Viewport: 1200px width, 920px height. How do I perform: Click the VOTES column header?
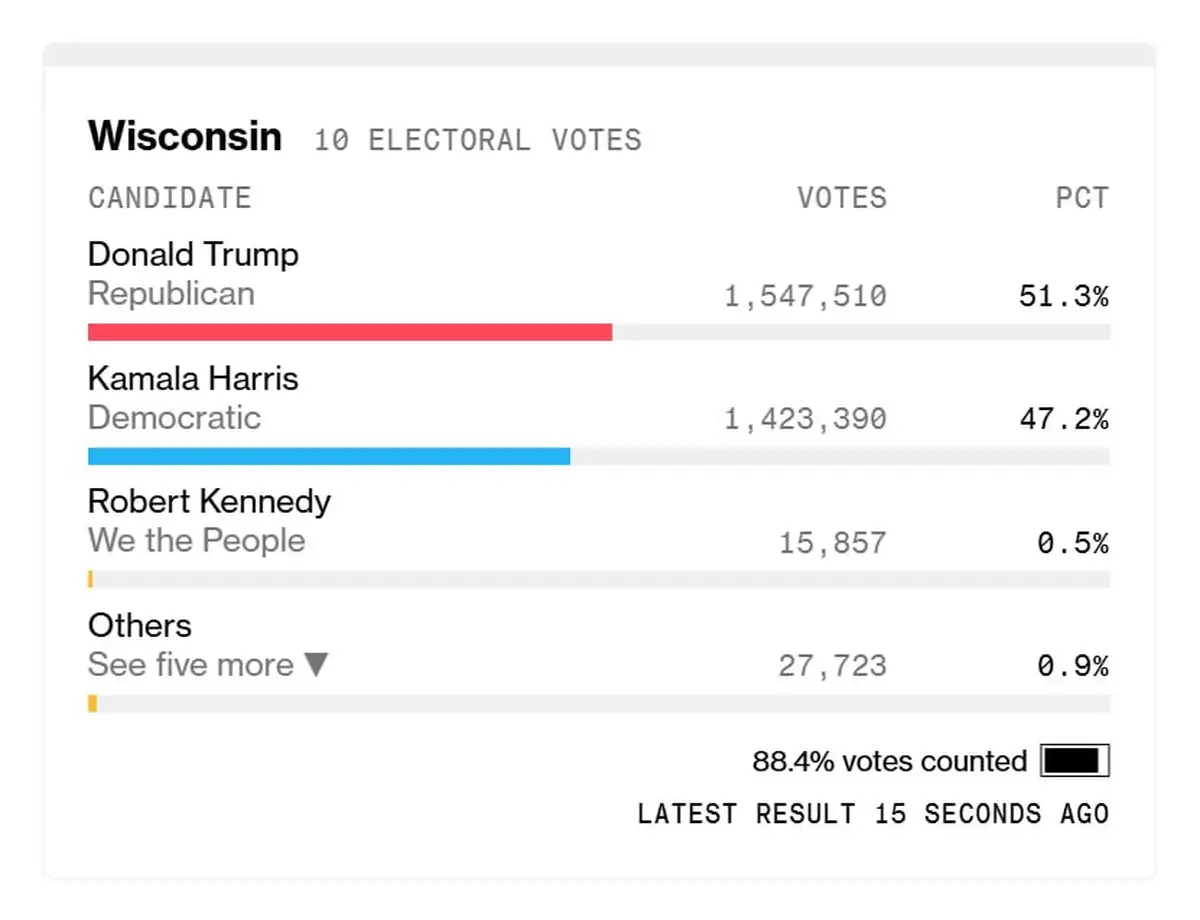tap(842, 198)
